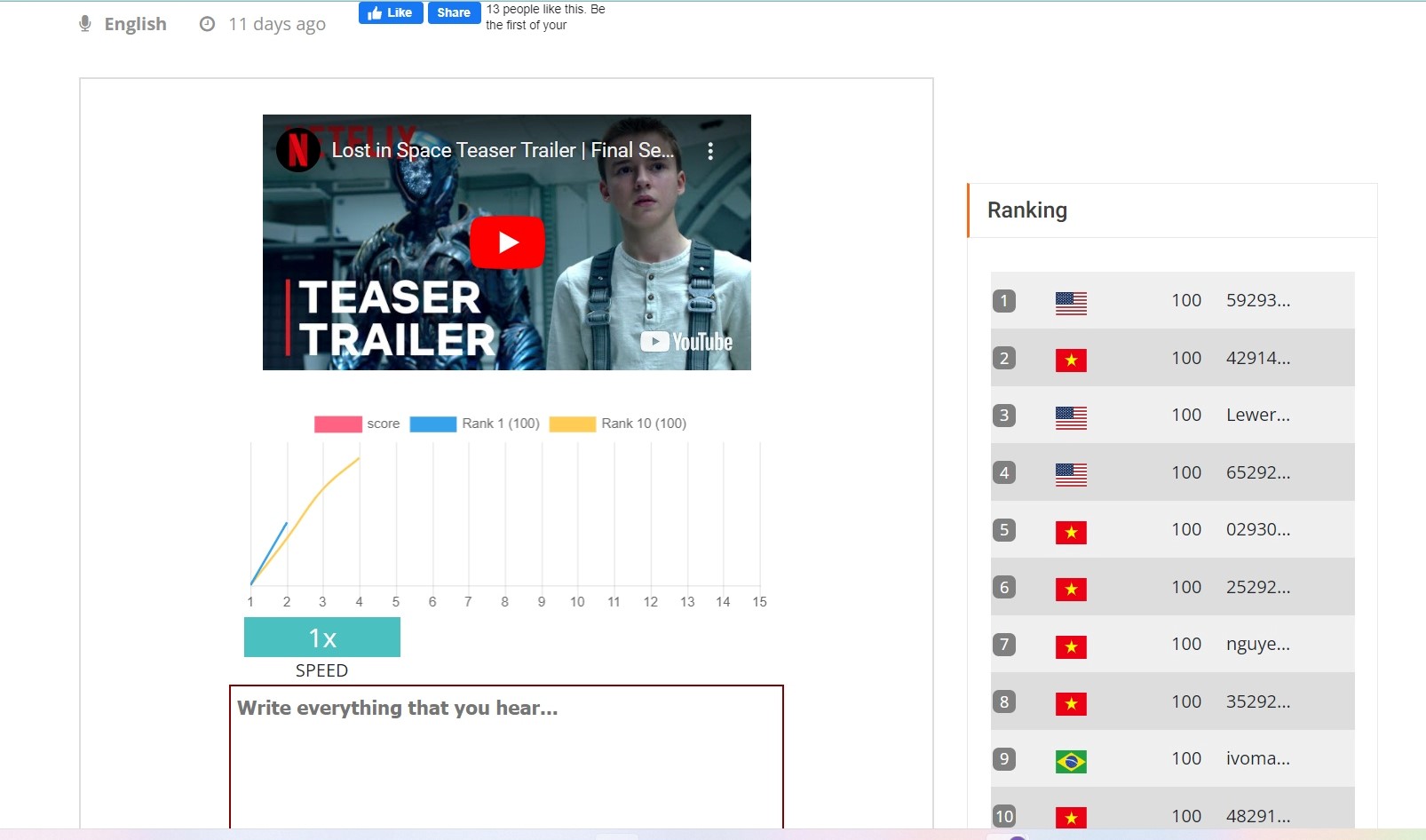Change playback speed with the 1x button
Viewport: 1426px width, 840px height.
322,638
